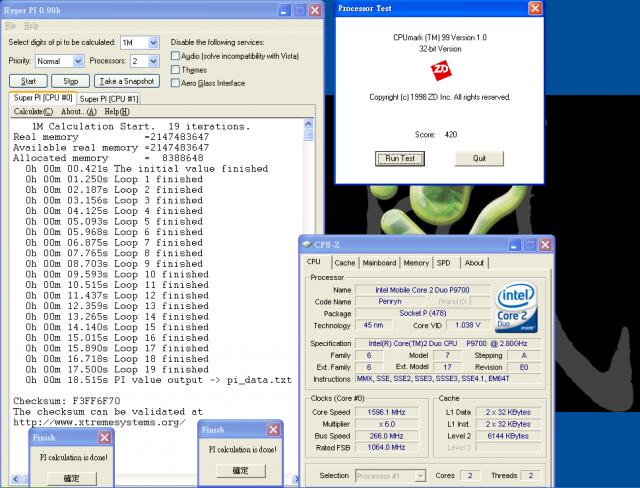Screen dimensions: 640x488
Task: Open the Priority Normal dropdown
Action: point(78,61)
